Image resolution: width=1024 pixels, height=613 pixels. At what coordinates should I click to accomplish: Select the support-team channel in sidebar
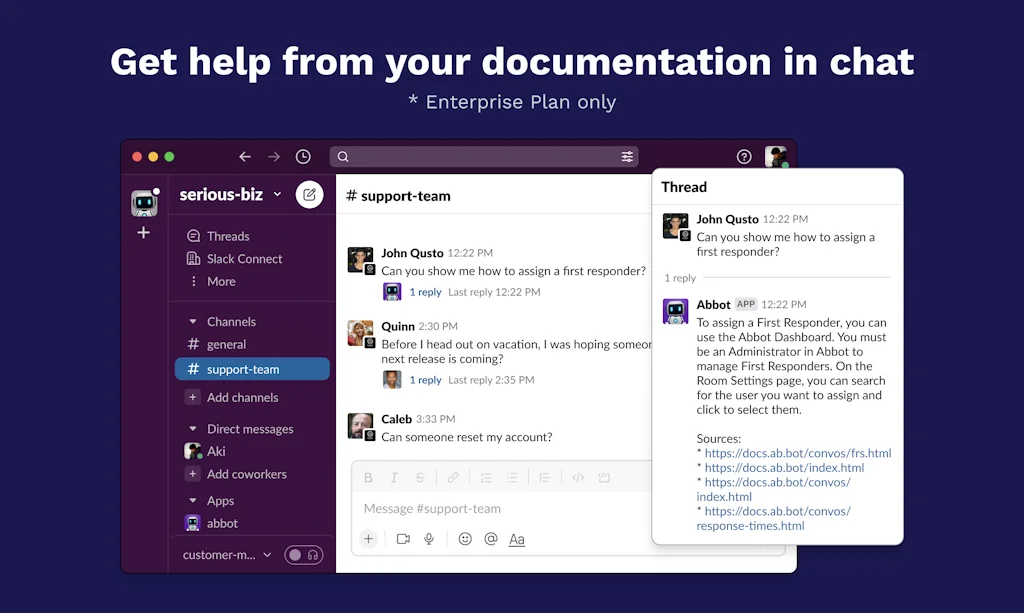tap(252, 369)
